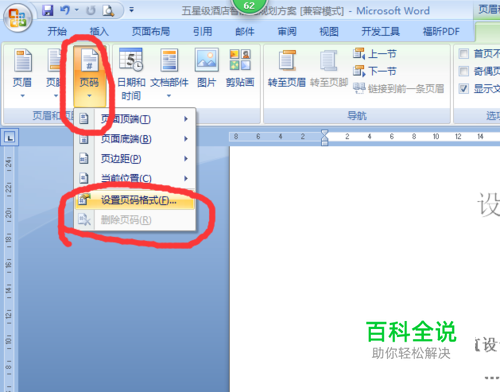Open 页边距(P) submenu

[135, 159]
